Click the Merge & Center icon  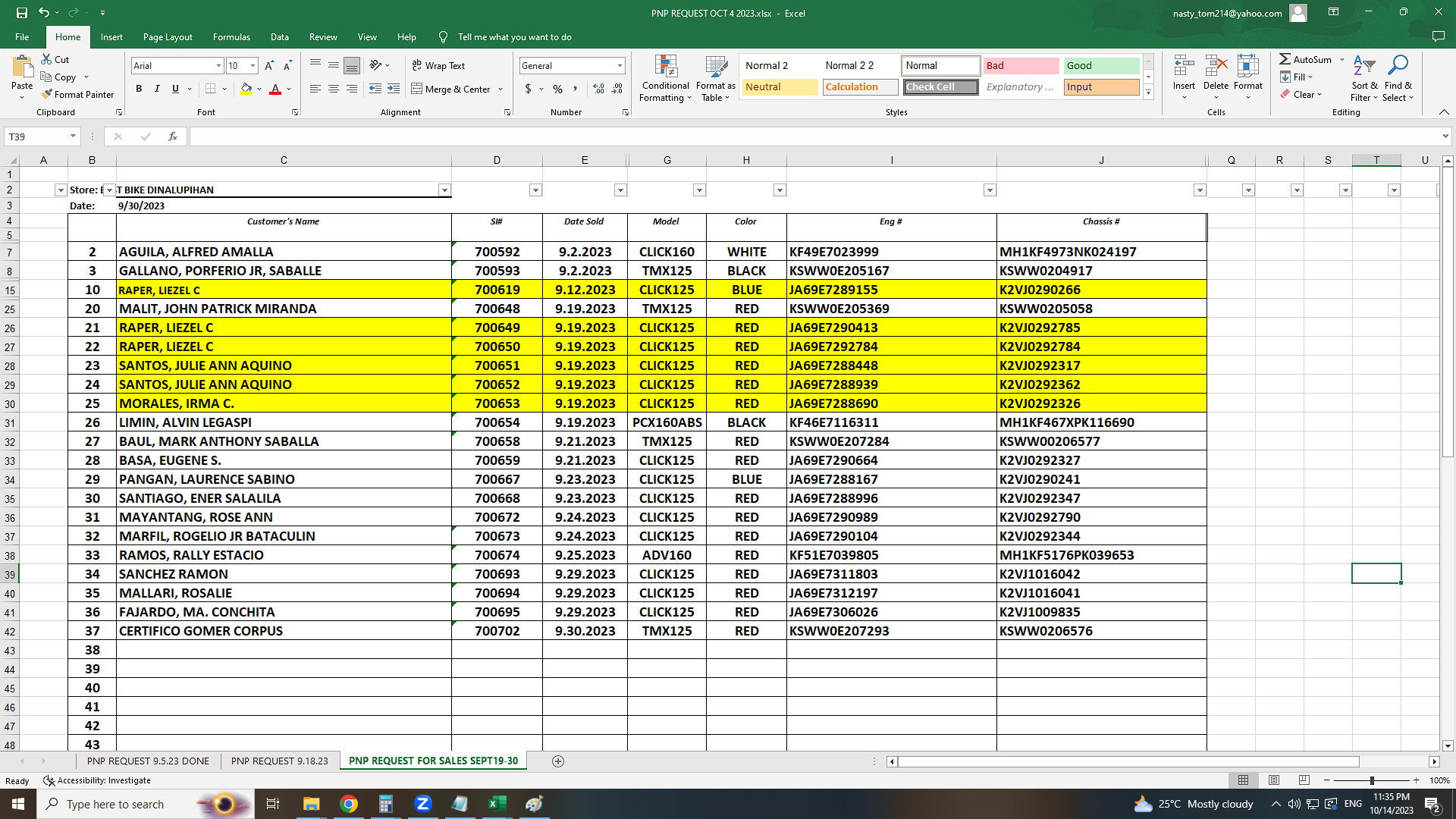[417, 89]
